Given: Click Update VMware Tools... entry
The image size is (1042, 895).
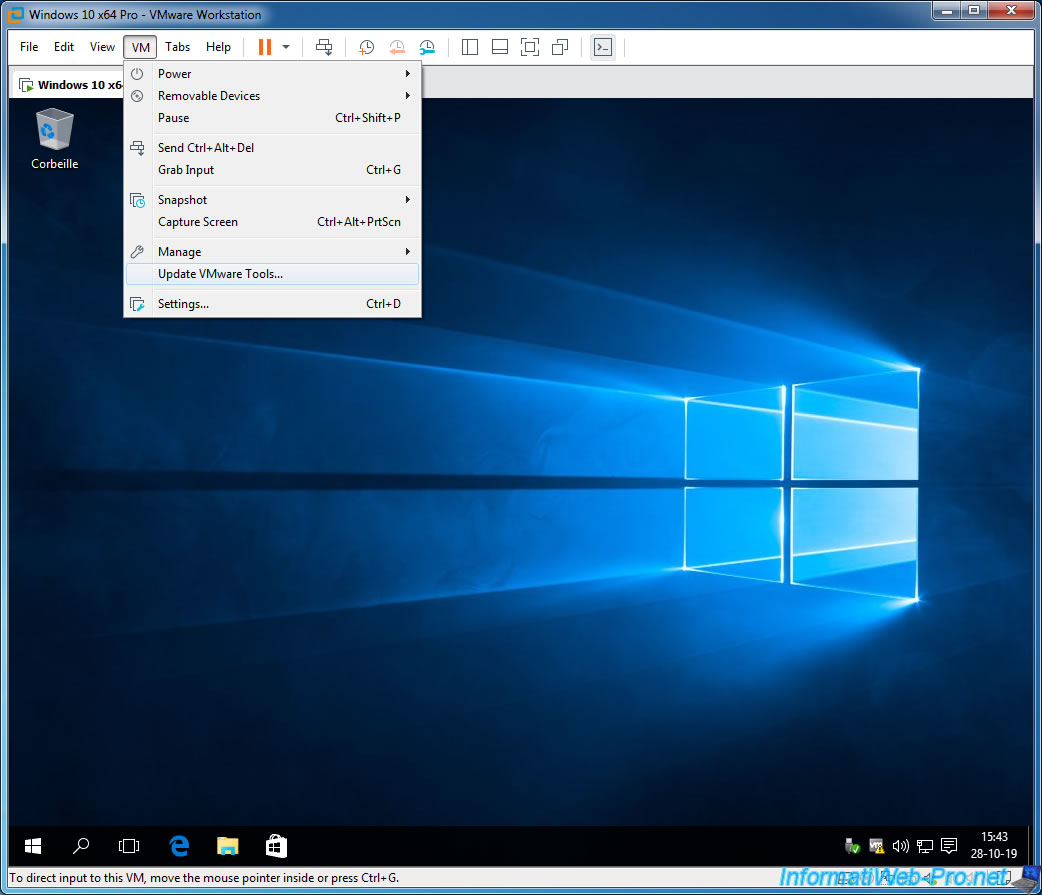Looking at the screenshot, I should 272,274.
